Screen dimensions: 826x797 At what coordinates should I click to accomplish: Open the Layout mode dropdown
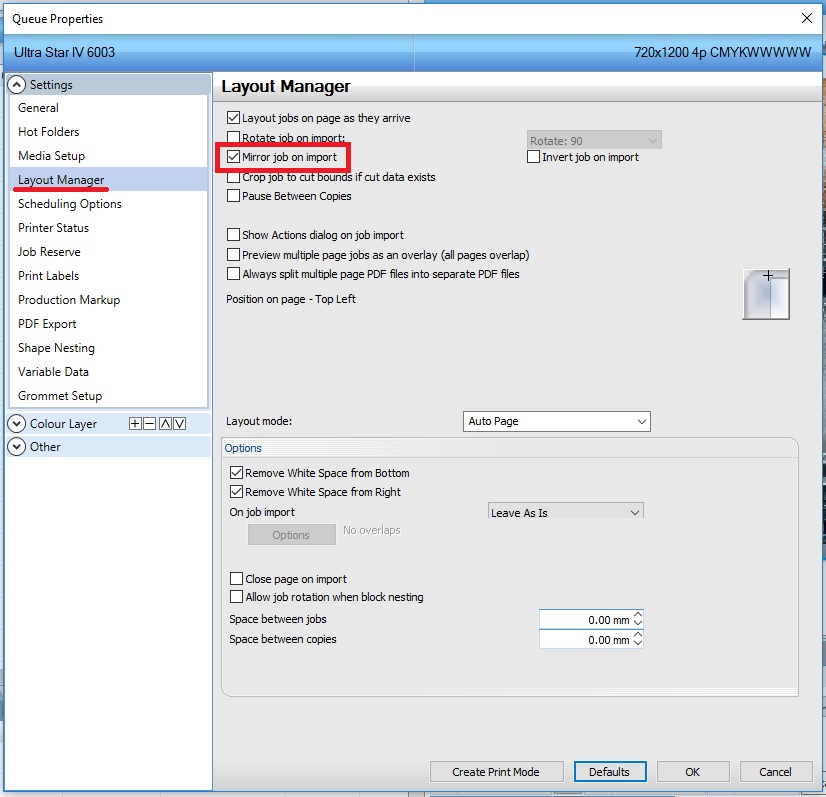click(557, 421)
